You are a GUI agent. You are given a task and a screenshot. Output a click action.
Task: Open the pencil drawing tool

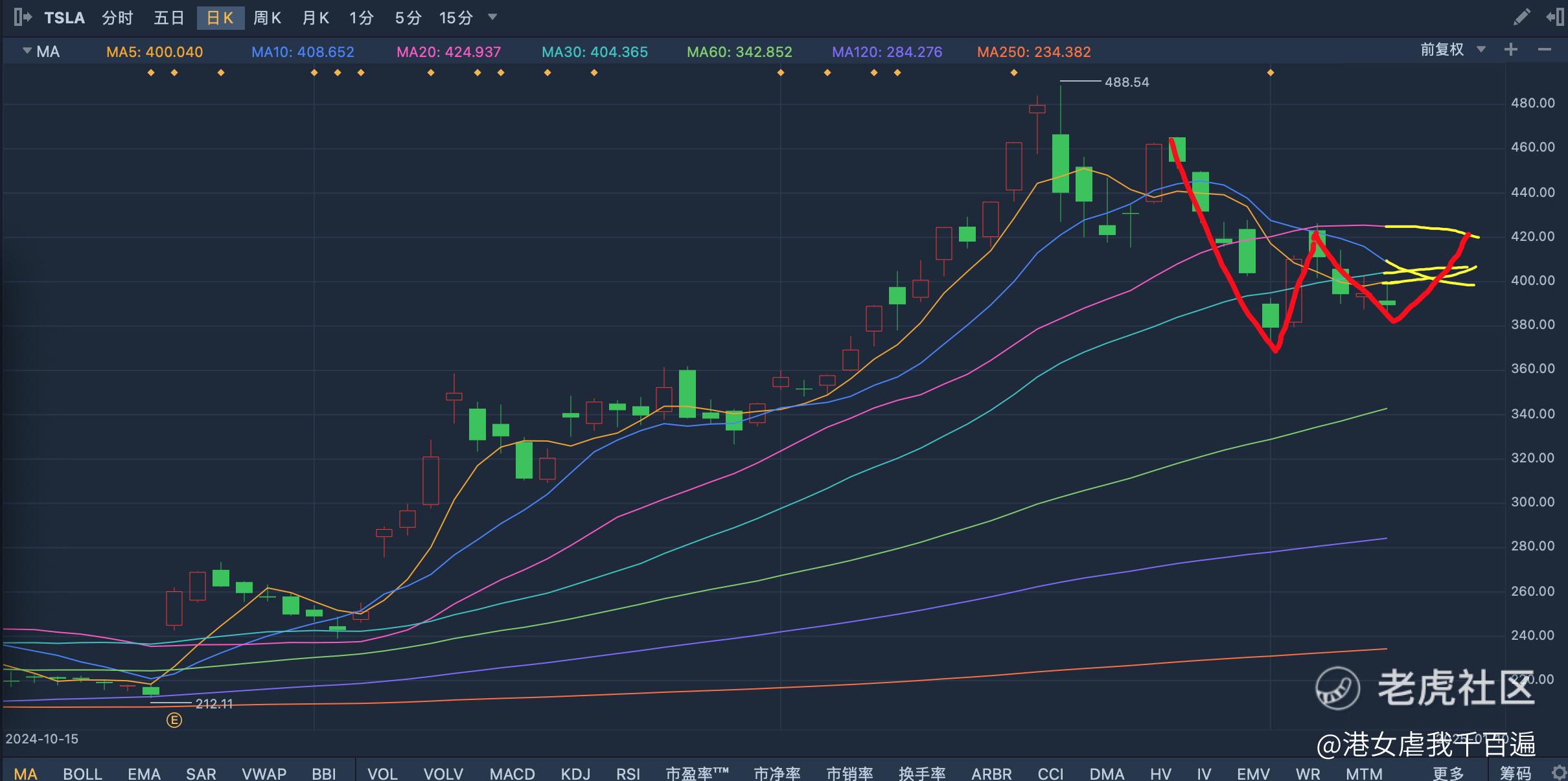pyautogui.click(x=1521, y=17)
